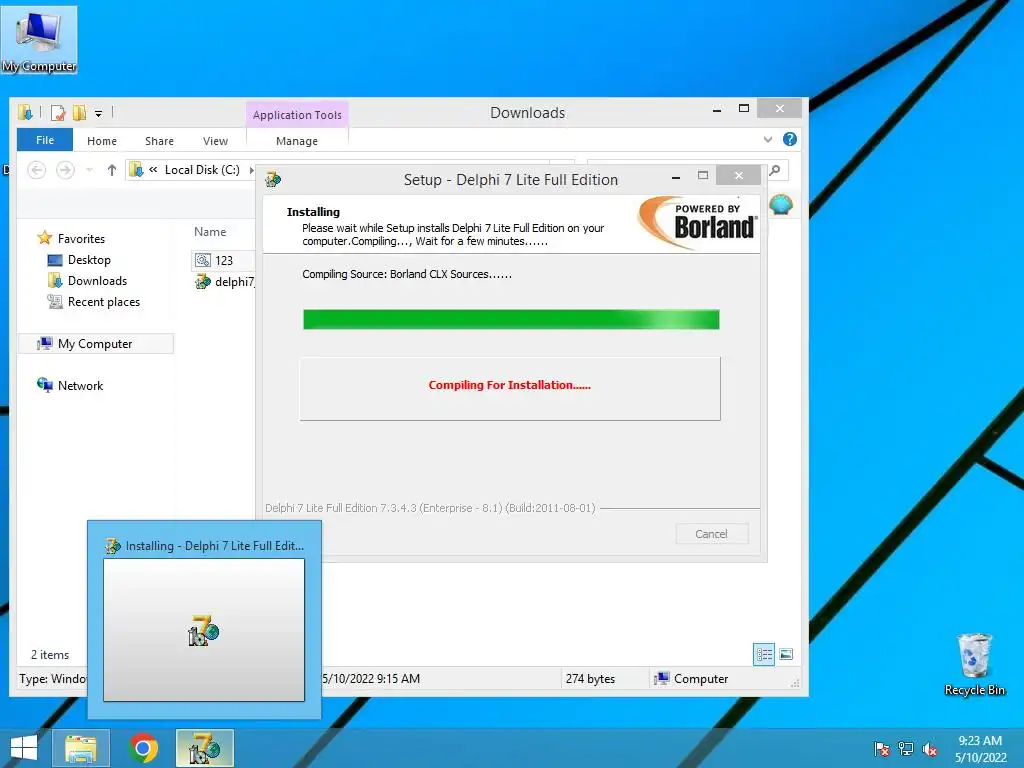
Task: Expand the ribbon with the chevron
Action: pos(768,139)
